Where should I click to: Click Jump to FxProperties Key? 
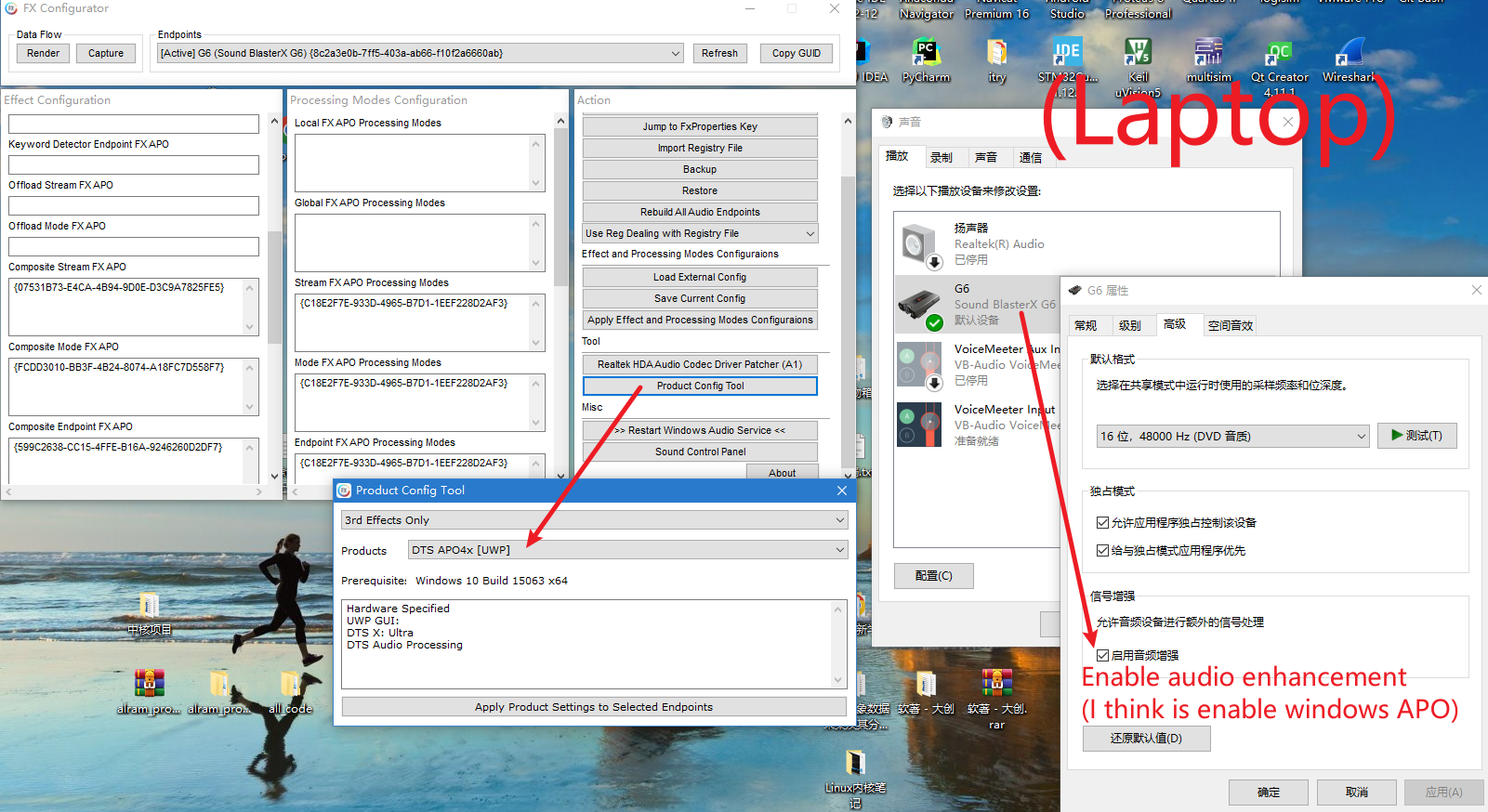(700, 126)
